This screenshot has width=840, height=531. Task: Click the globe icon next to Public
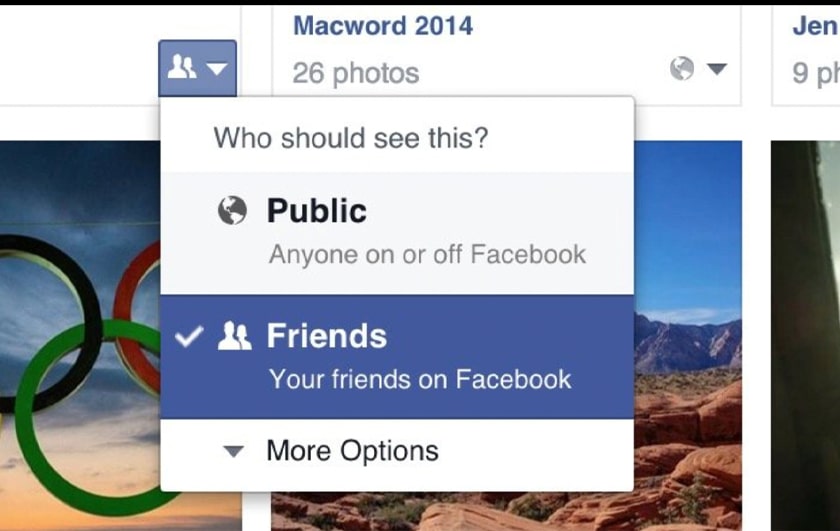tap(232, 210)
